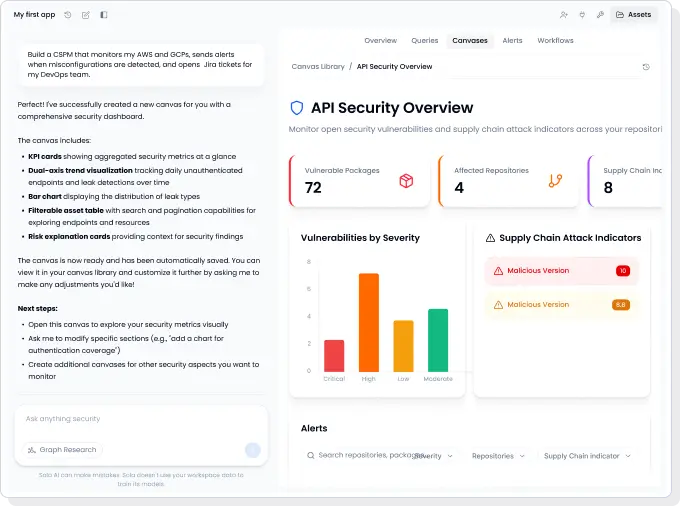The height and width of the screenshot is (506, 680).
Task: Click the search magnifier icon in Alerts
Action: [x=311, y=455]
